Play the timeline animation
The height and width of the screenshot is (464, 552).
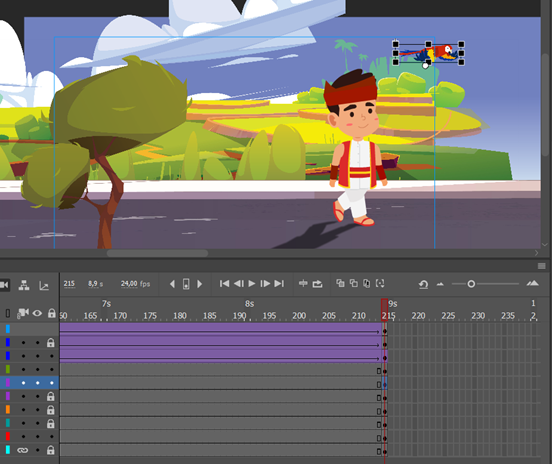click(251, 284)
